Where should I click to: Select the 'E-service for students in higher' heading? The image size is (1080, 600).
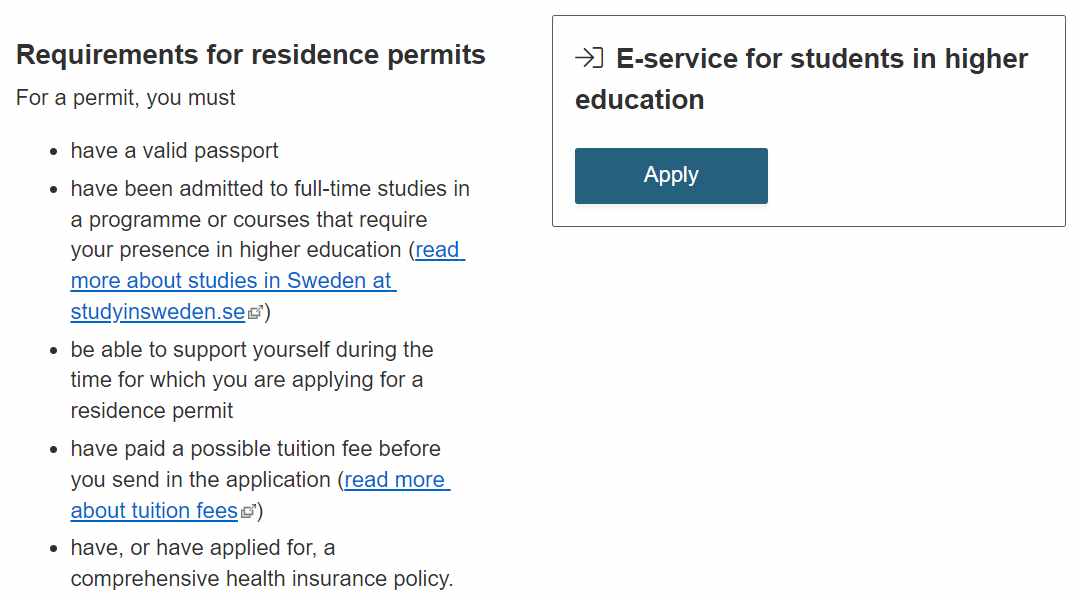pos(822,59)
